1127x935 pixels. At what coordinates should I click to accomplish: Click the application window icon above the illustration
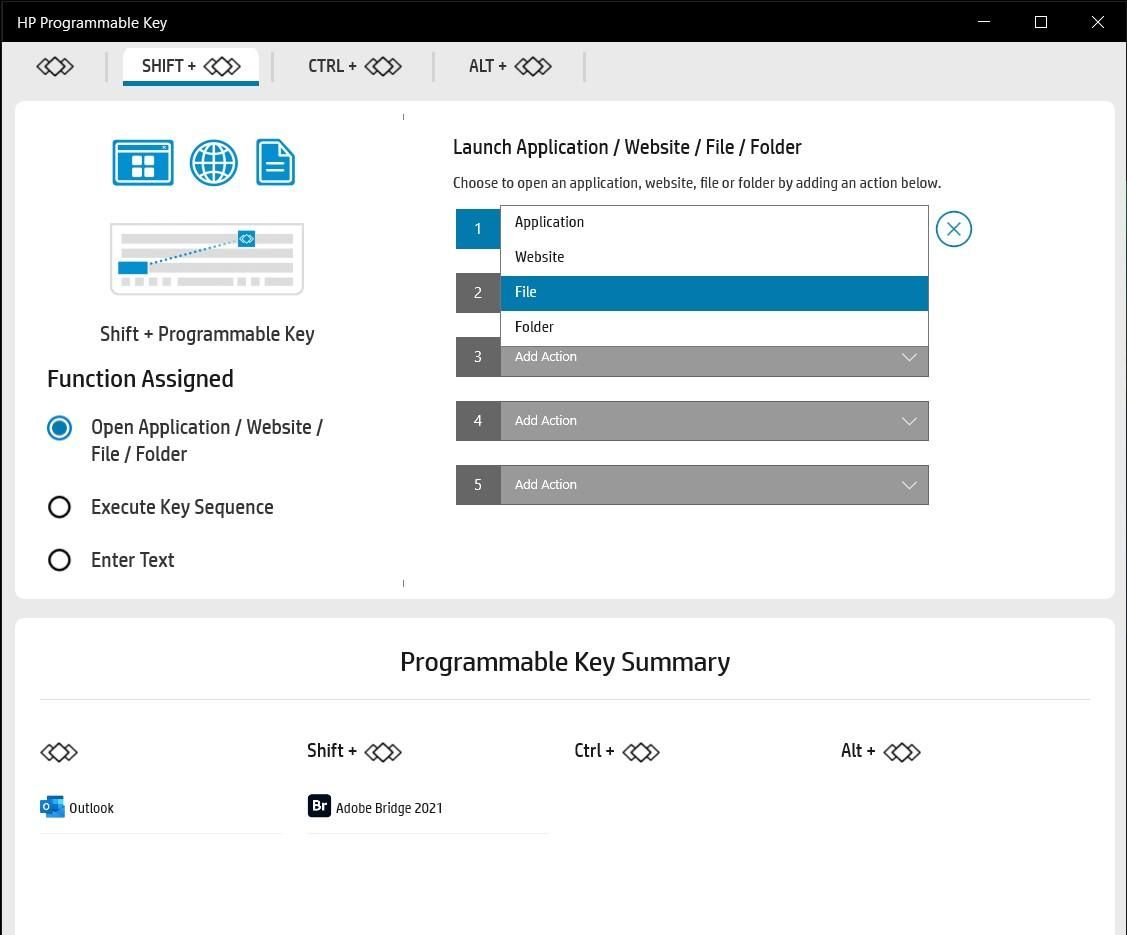pyautogui.click(x=141, y=162)
